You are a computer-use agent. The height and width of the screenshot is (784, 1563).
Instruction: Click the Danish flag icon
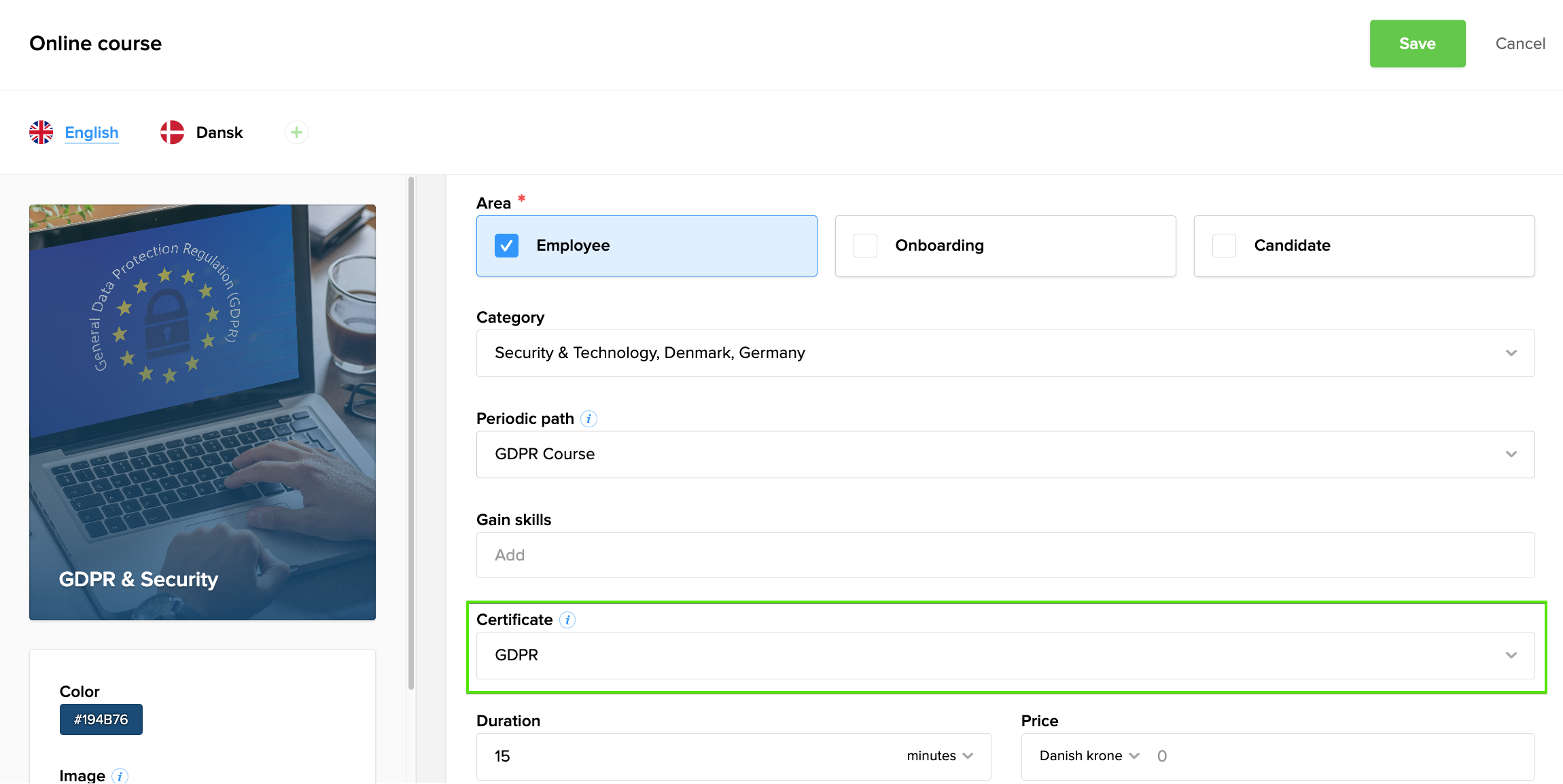172,132
